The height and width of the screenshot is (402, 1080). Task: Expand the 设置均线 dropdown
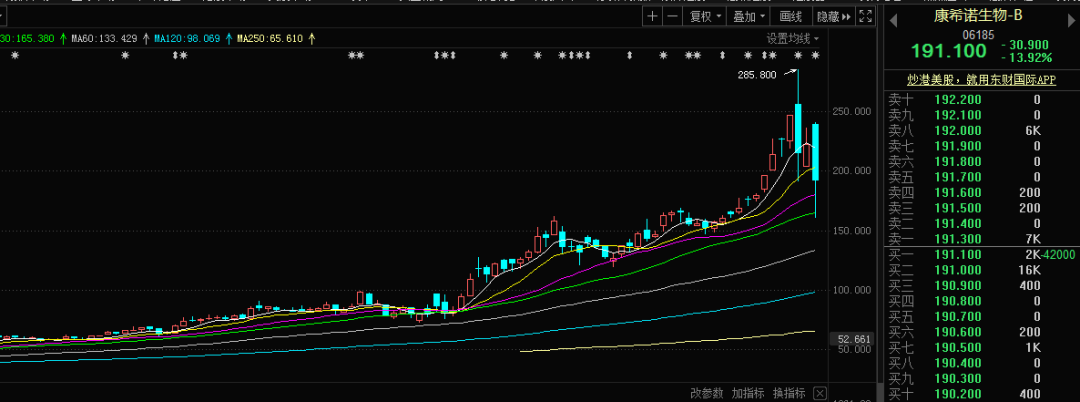point(792,39)
